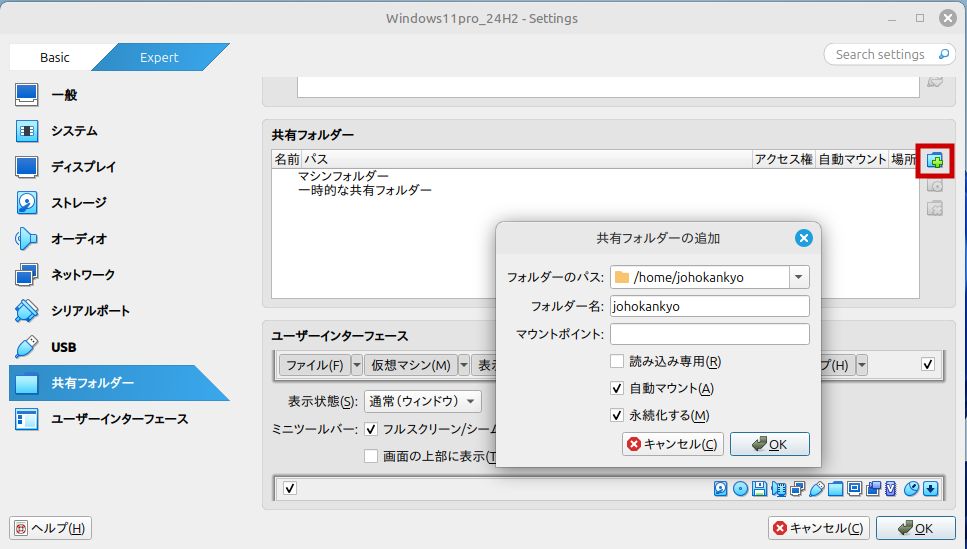Switch to the Basic tab

[55, 57]
